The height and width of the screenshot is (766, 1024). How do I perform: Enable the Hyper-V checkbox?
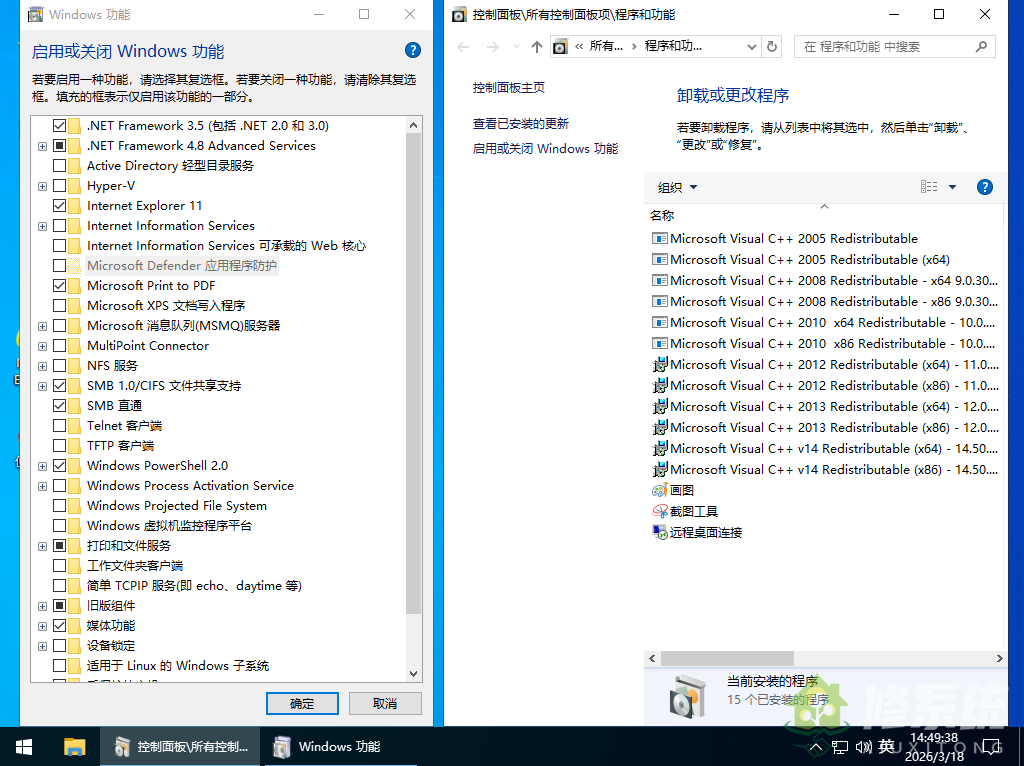tap(60, 186)
